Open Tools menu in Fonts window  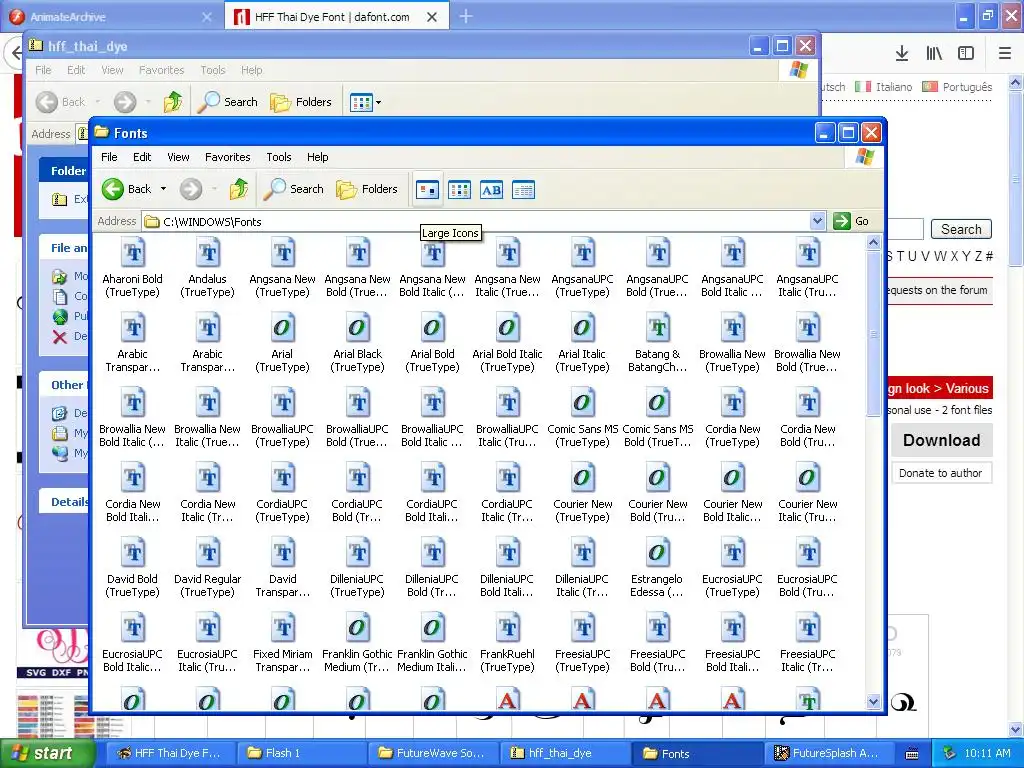point(279,157)
